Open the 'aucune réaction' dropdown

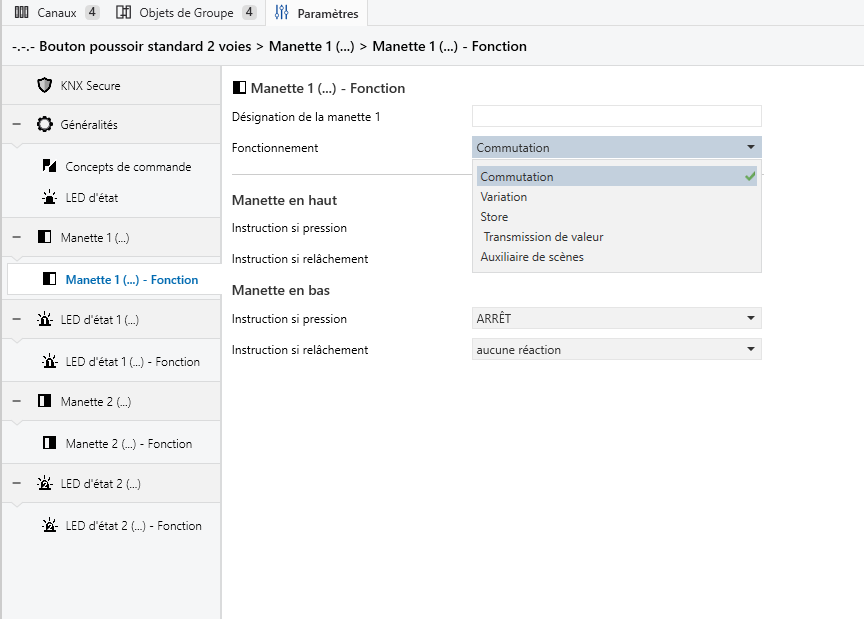[x=616, y=350]
